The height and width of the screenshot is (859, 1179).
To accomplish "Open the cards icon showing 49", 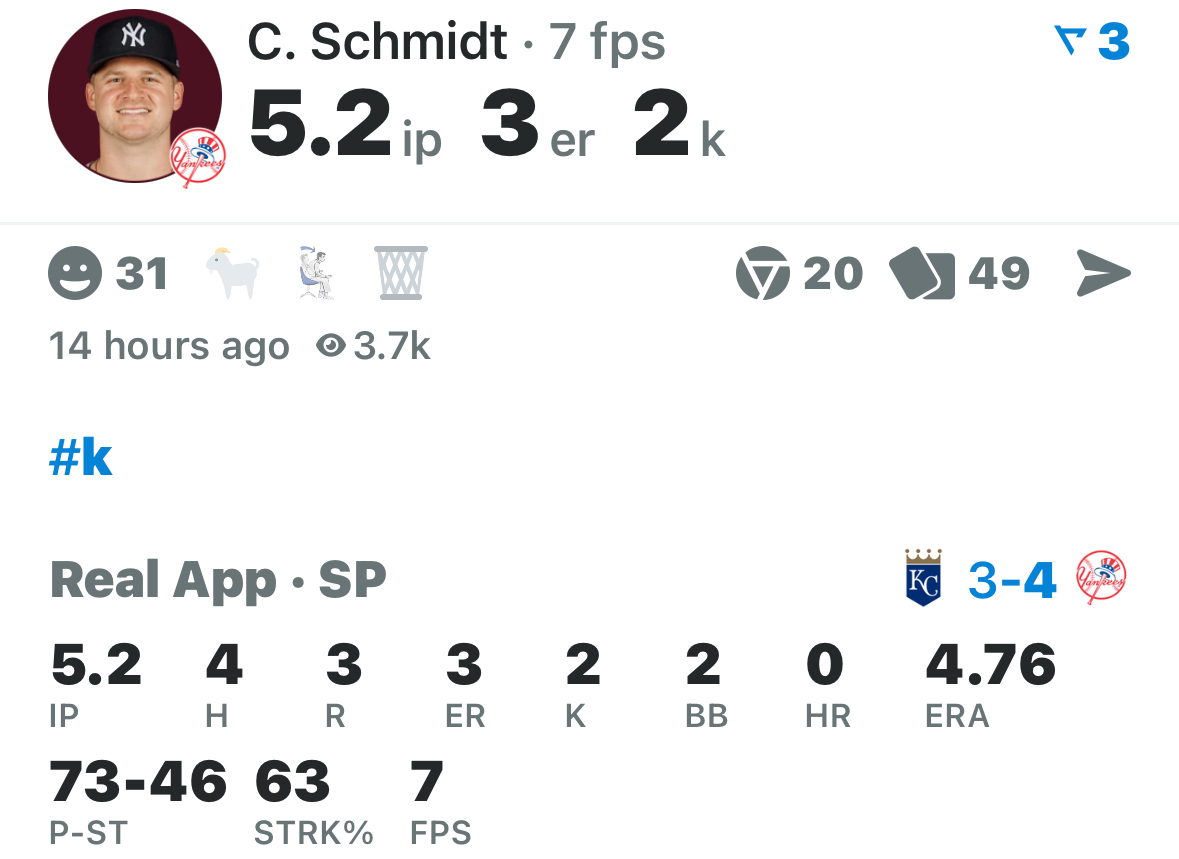I will pyautogui.click(x=922, y=273).
